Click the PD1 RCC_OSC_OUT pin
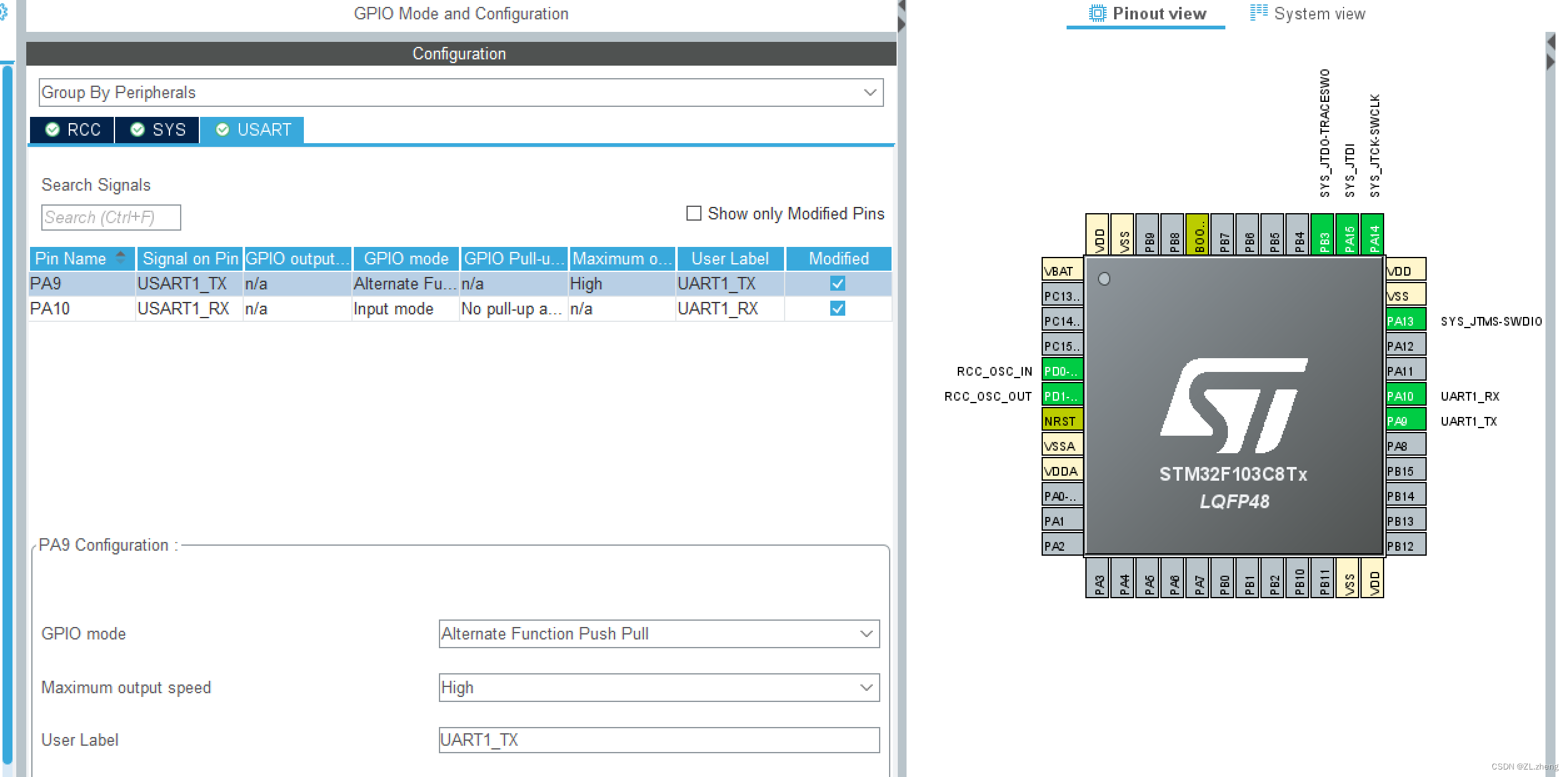This screenshot has height=777, width=1568. 1062,396
